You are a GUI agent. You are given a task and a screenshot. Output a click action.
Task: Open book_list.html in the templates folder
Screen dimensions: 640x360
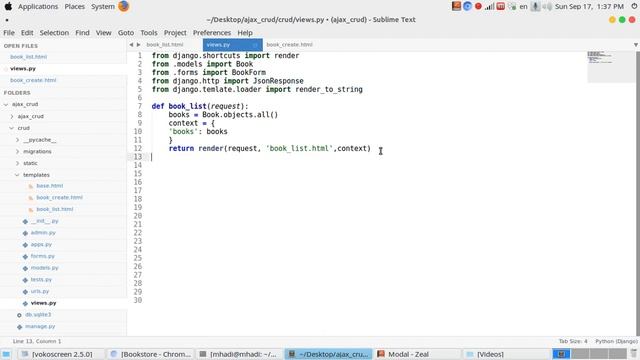point(55,209)
